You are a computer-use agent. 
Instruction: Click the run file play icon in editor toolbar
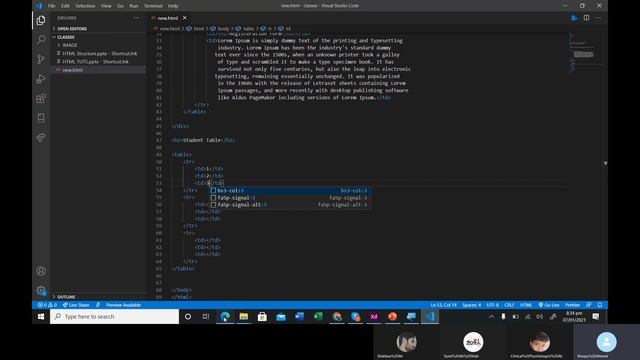click(574, 18)
